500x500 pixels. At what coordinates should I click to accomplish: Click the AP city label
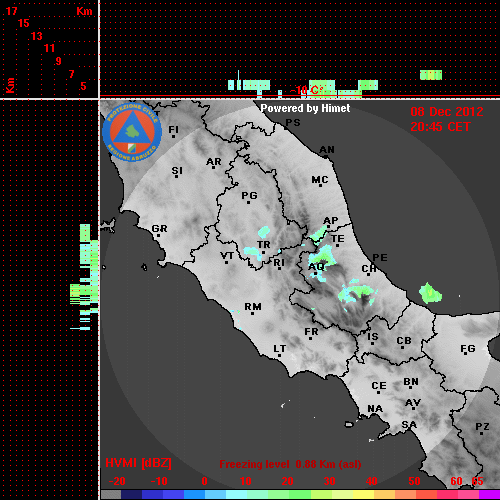331,220
